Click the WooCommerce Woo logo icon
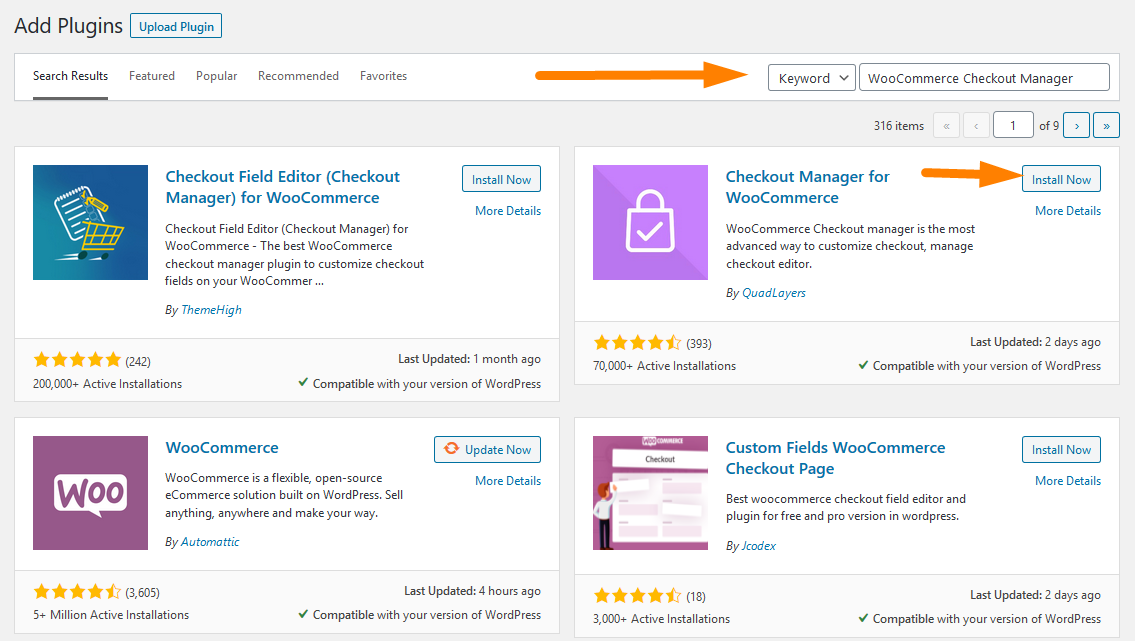Viewport: 1135px width, 641px height. point(90,493)
